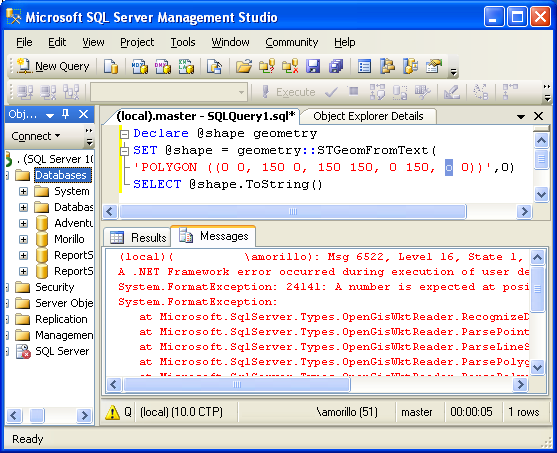
Task: Open the Project menu
Action: (137, 42)
